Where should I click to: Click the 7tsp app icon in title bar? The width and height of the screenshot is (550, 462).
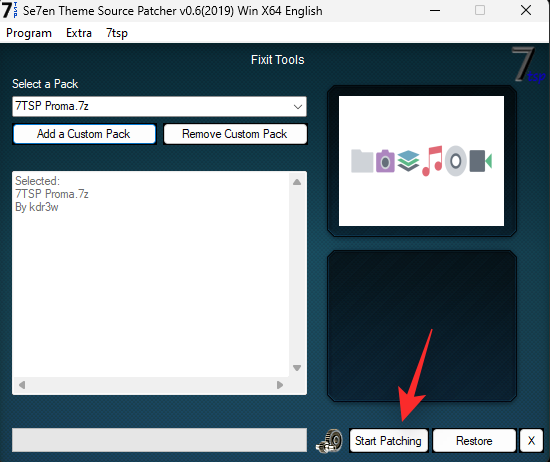pos(9,10)
